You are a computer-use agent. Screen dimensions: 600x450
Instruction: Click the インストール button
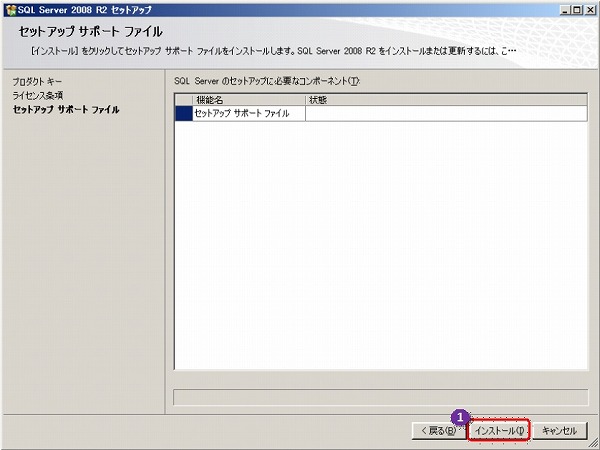[499, 430]
